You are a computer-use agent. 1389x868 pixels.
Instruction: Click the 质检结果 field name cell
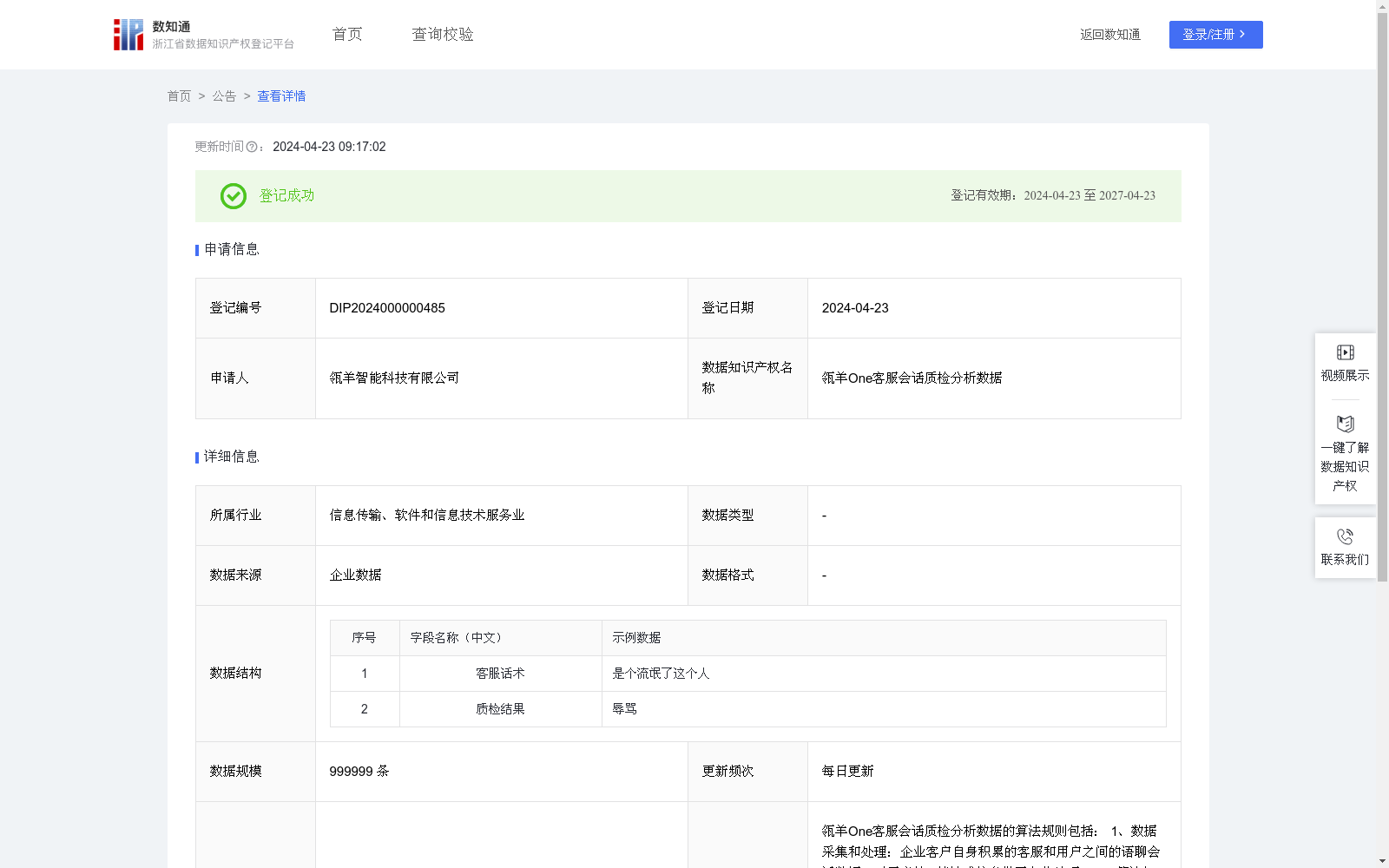point(500,709)
